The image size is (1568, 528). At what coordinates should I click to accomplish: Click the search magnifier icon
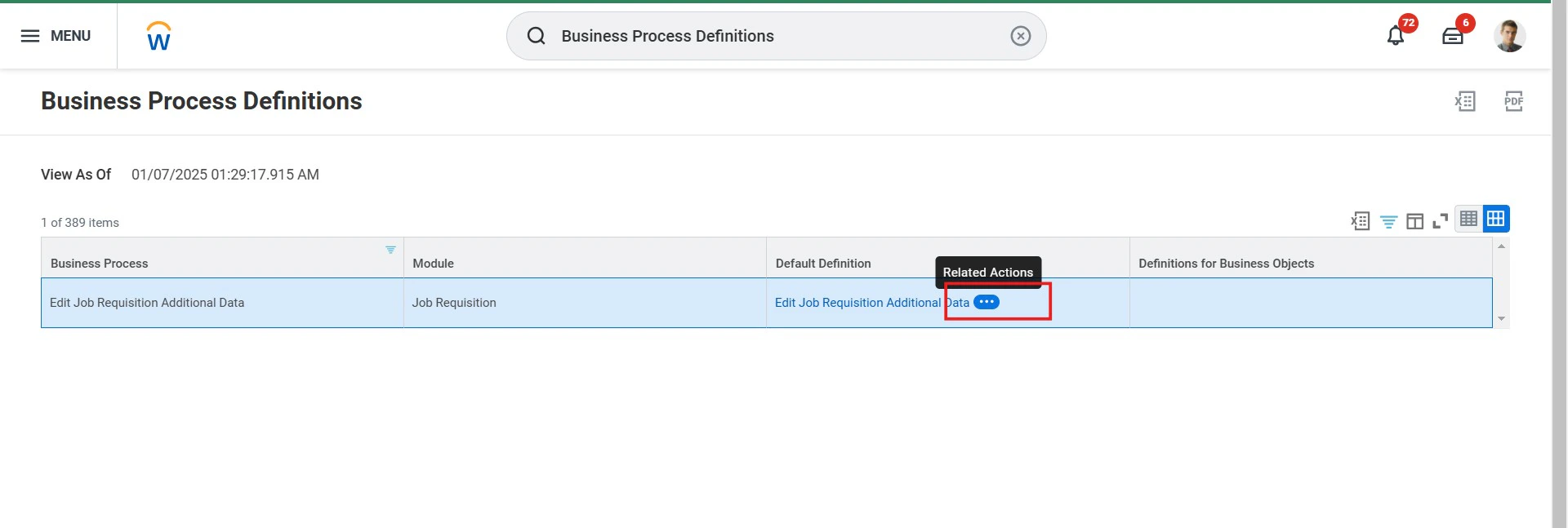[536, 36]
